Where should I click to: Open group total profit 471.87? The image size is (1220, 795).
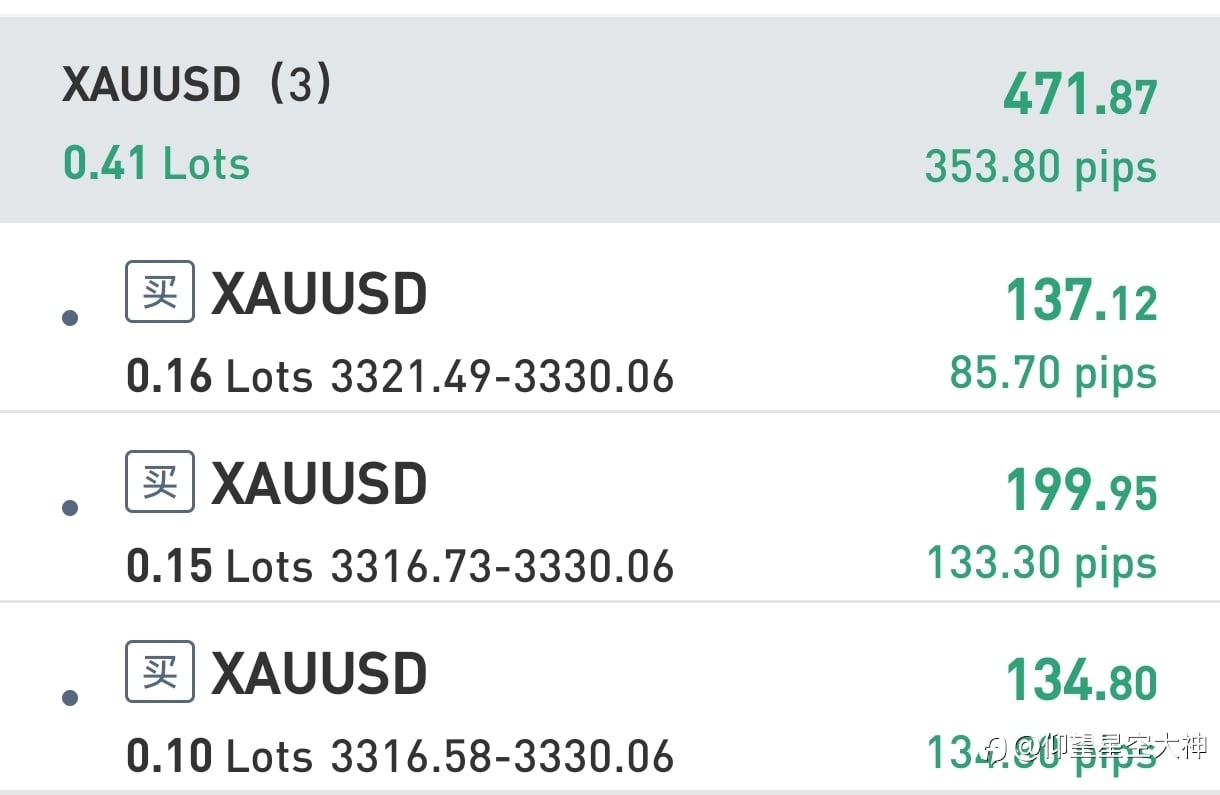click(1080, 97)
